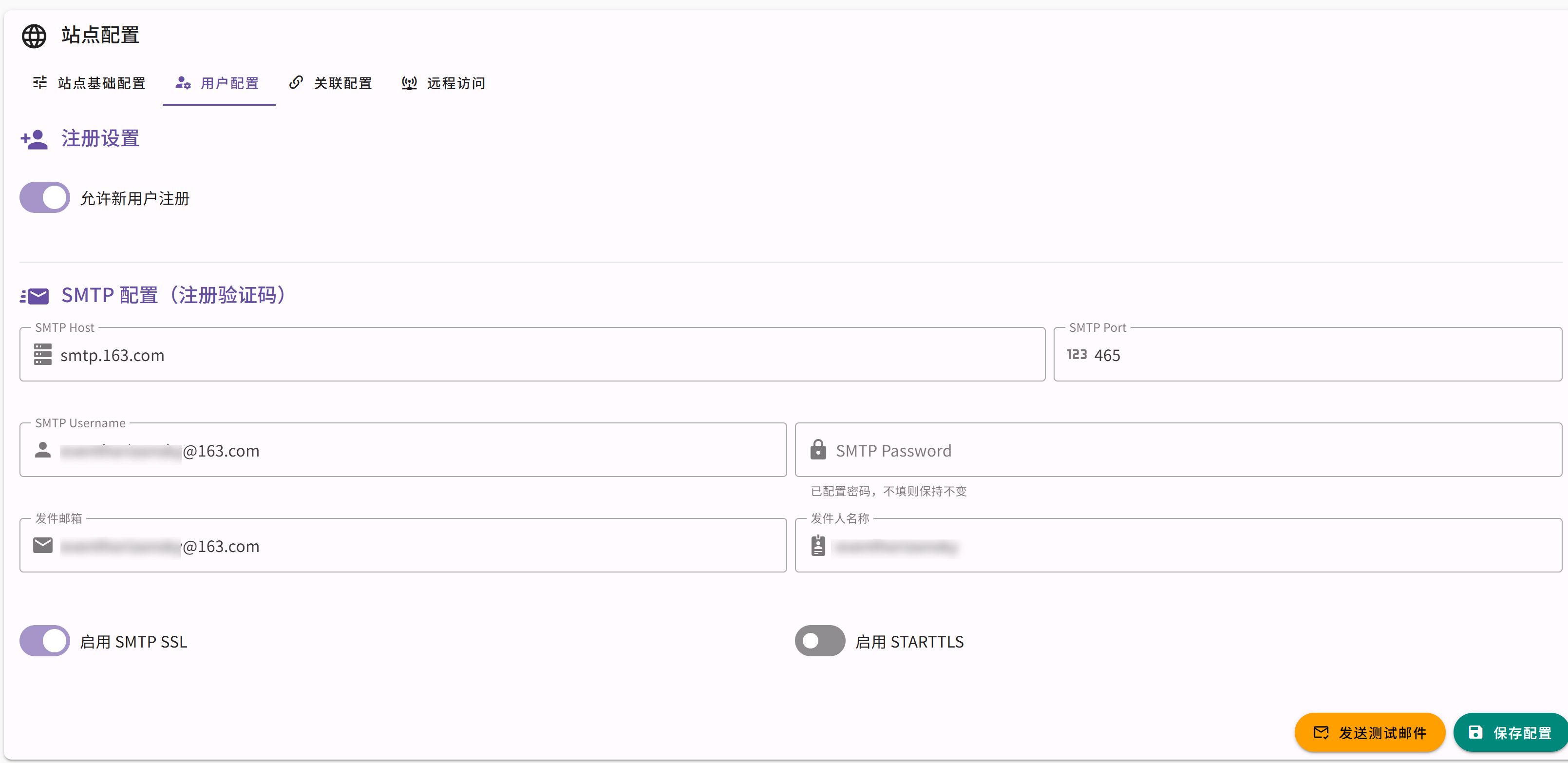Click the person icon in SMTP Username field
The image size is (1568, 763).
point(42,450)
